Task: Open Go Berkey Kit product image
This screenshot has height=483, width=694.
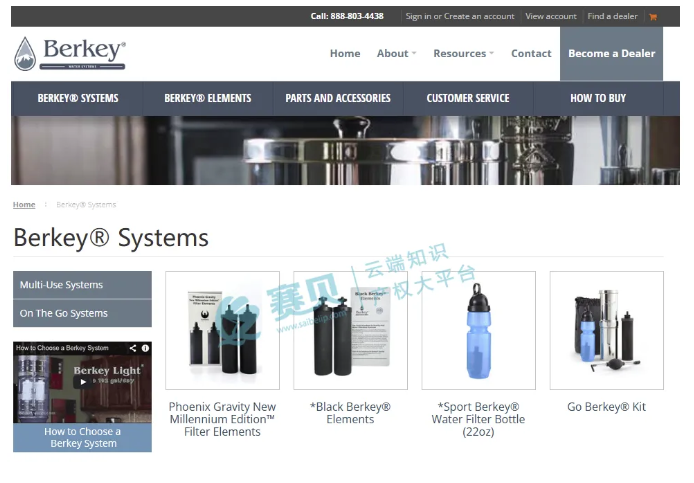Action: point(606,330)
